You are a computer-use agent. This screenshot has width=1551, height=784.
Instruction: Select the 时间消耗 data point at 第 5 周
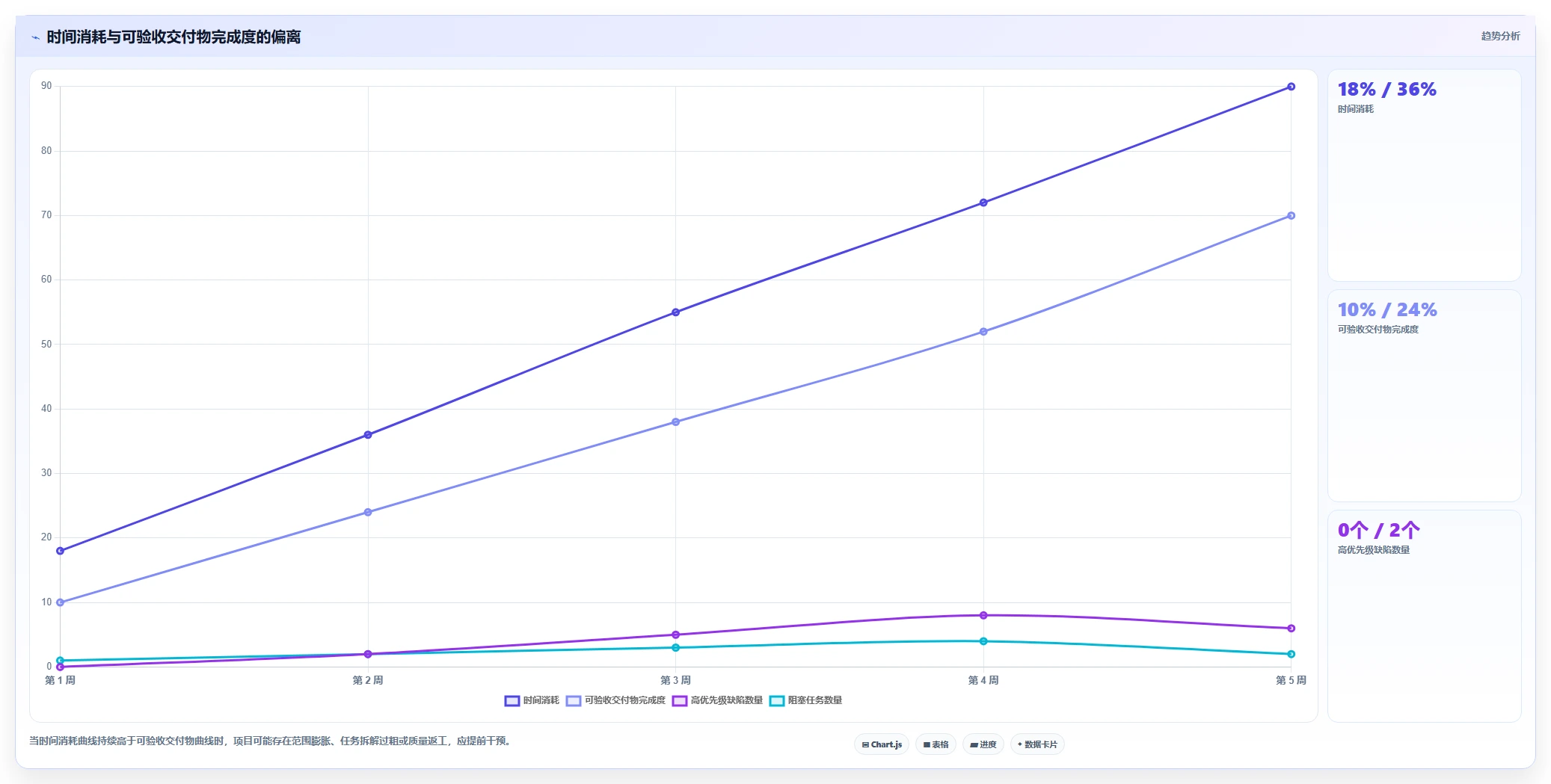coord(1292,87)
